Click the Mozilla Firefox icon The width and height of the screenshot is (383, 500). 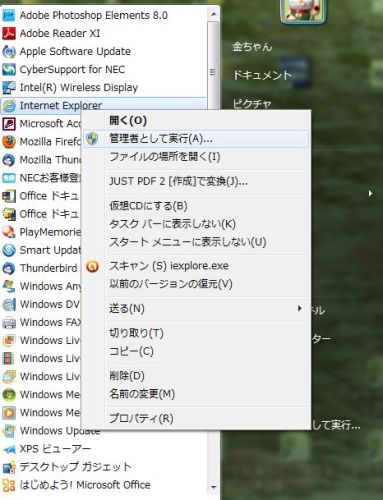click(9, 142)
